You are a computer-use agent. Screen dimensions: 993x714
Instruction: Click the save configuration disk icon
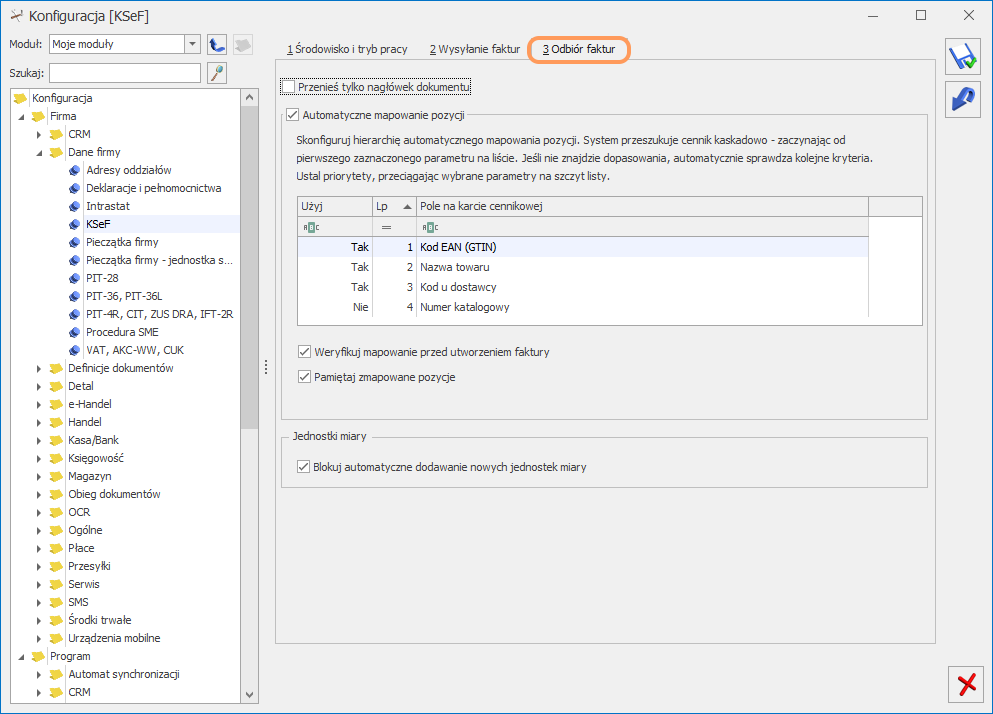[964, 58]
